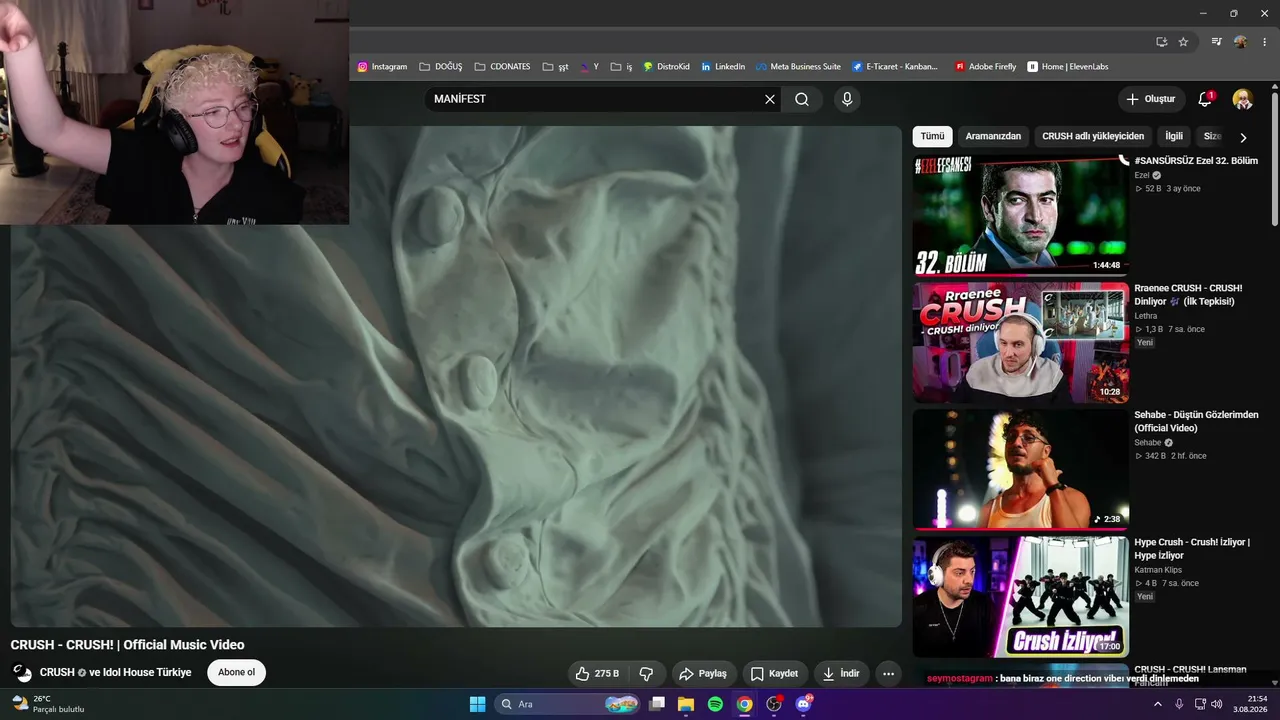Screen dimensions: 1280x720
Task: Open the CDONATES bookmark folder
Action: 503,67
